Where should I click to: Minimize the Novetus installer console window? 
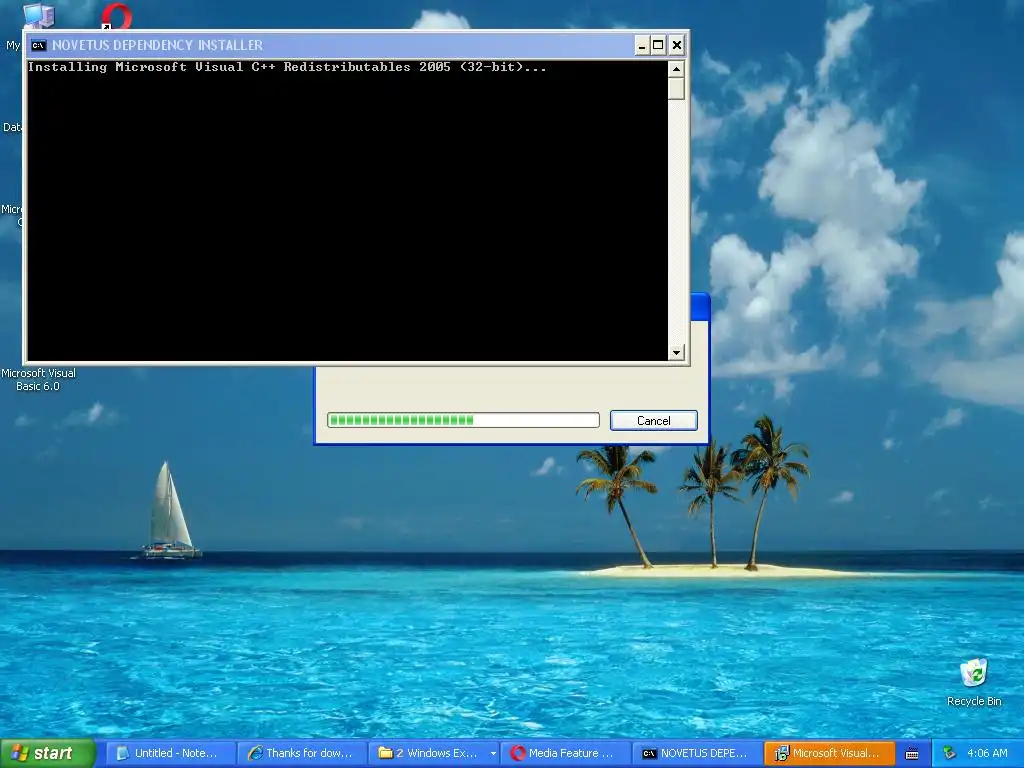point(642,45)
